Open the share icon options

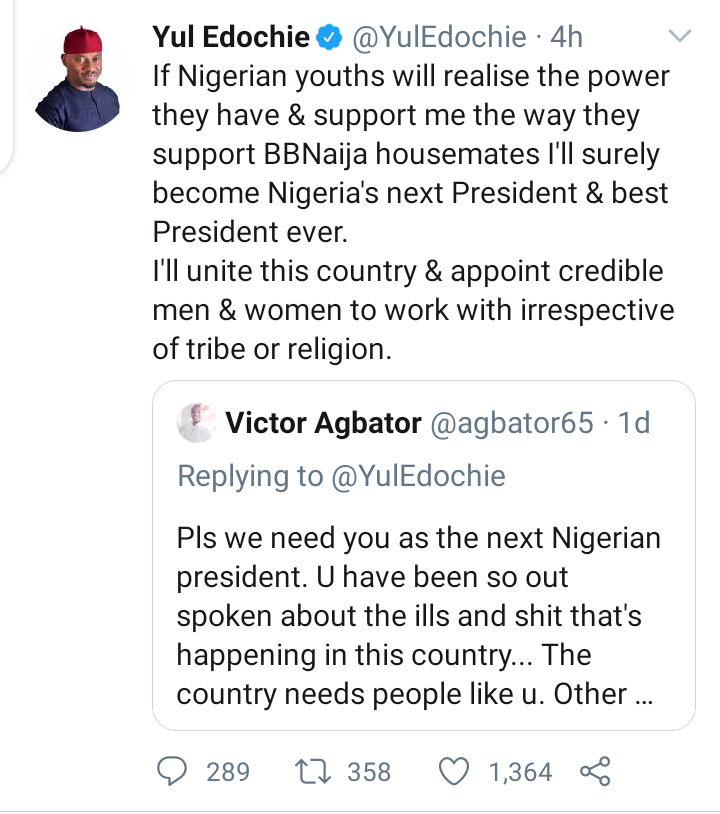point(594,771)
